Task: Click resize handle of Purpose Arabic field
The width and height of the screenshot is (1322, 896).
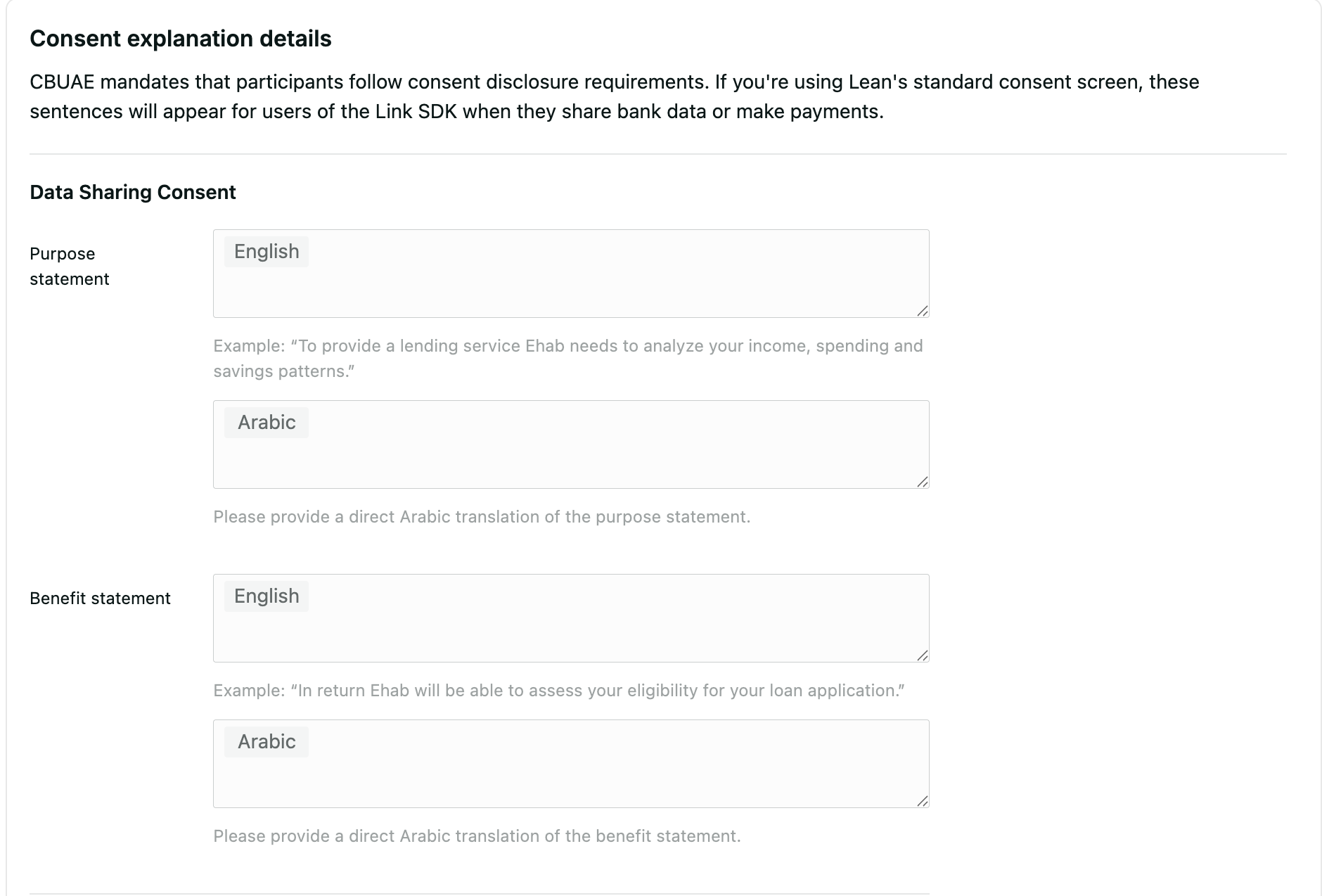Action: tap(922, 482)
